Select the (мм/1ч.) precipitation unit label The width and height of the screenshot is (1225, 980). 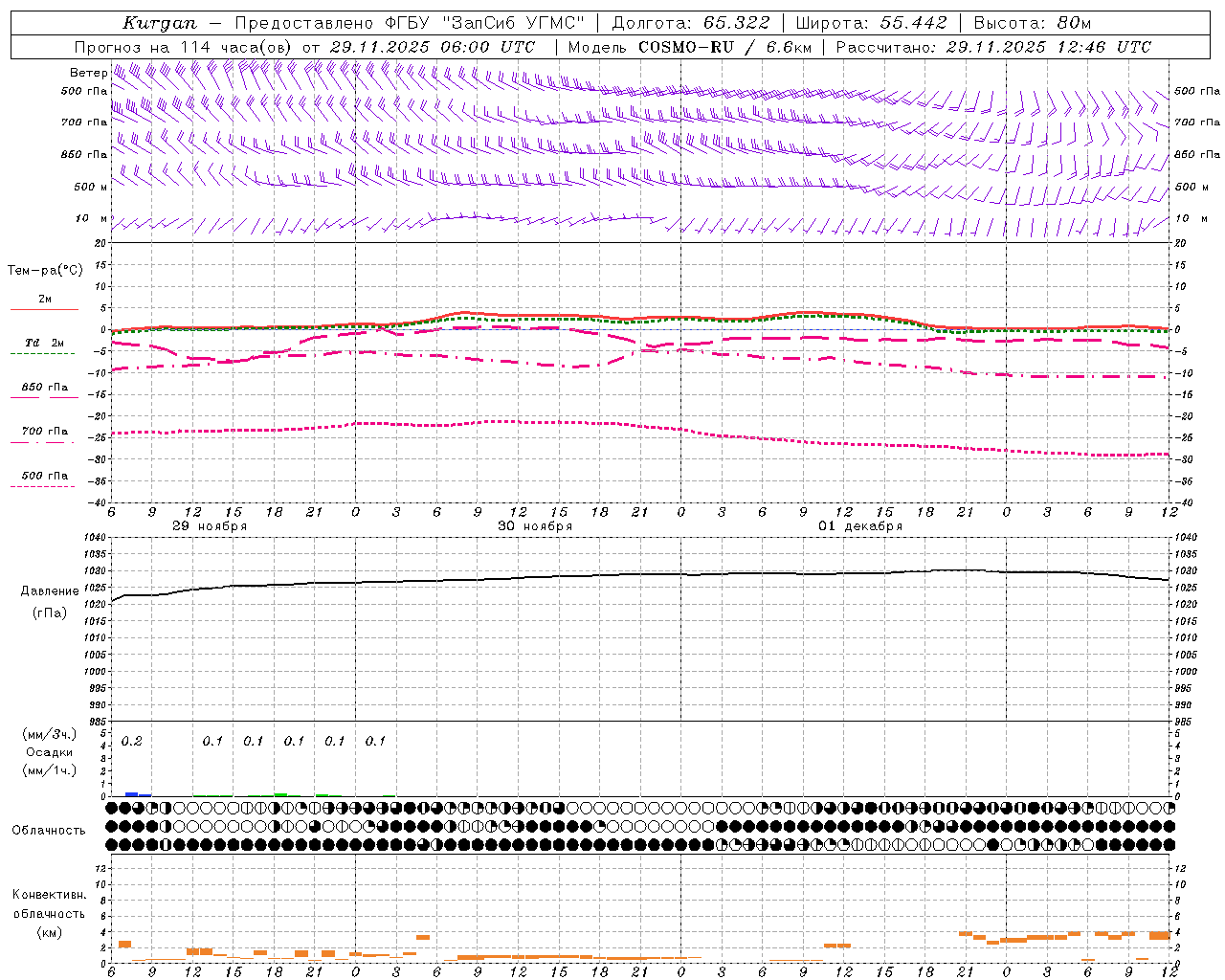(x=50, y=770)
